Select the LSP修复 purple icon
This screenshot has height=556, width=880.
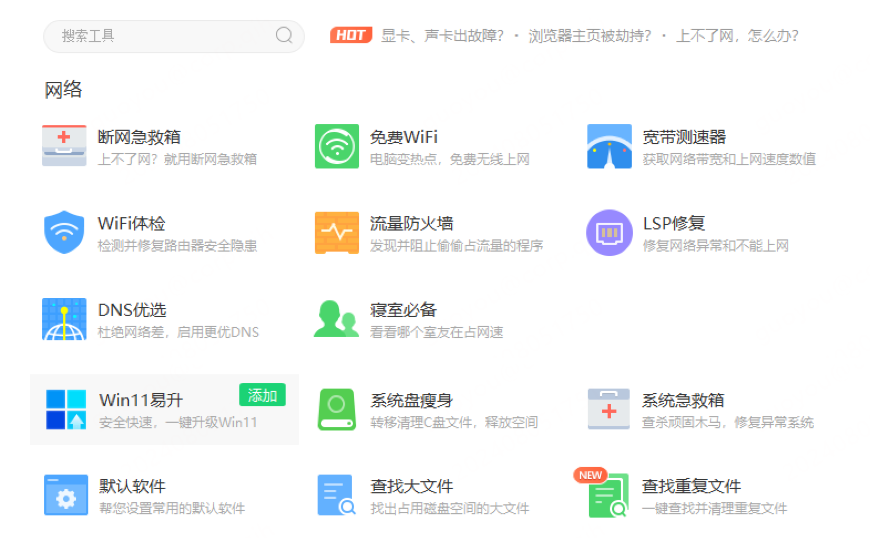(609, 233)
